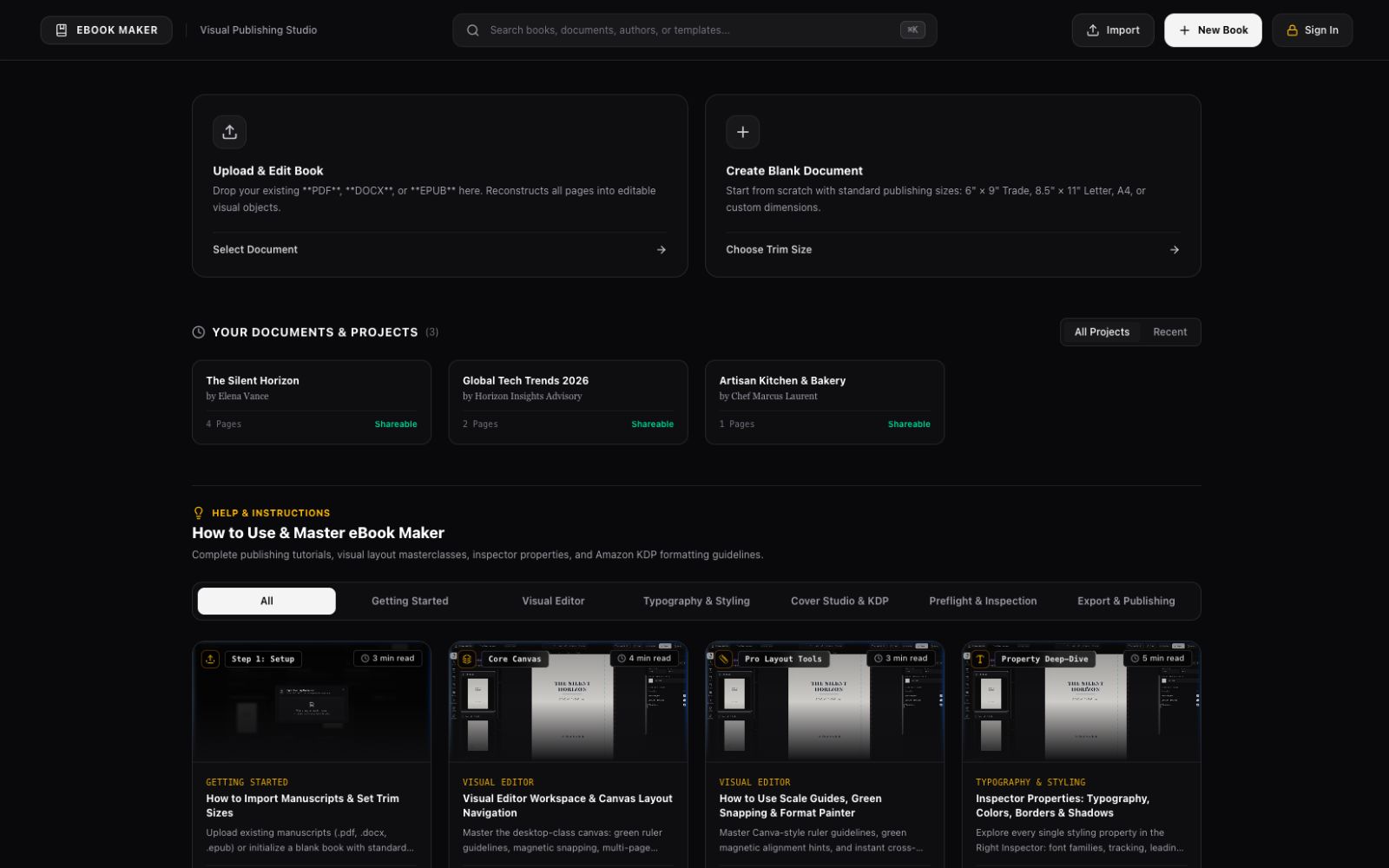Viewport: 1389px width, 868px height.
Task: Focus the search books and templates field
Action: 694,30
